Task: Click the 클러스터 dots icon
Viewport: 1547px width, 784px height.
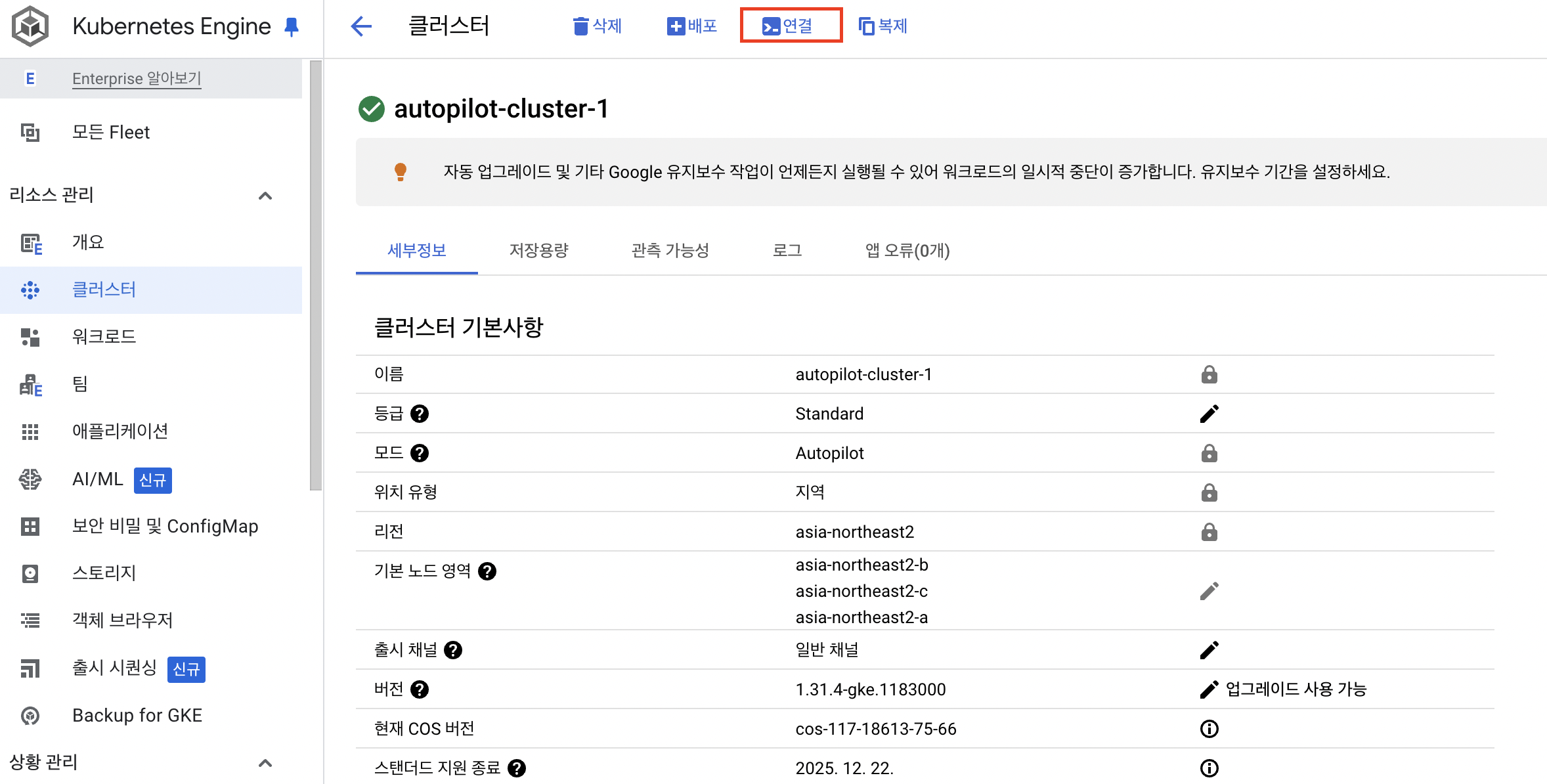Action: (x=30, y=290)
